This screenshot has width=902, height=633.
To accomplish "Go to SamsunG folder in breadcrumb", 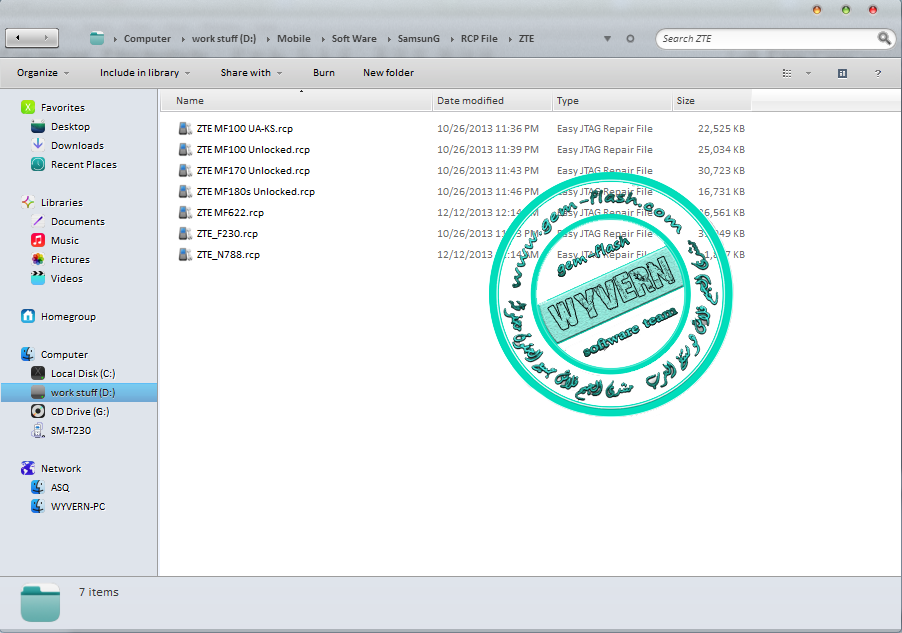I will click(x=419, y=39).
